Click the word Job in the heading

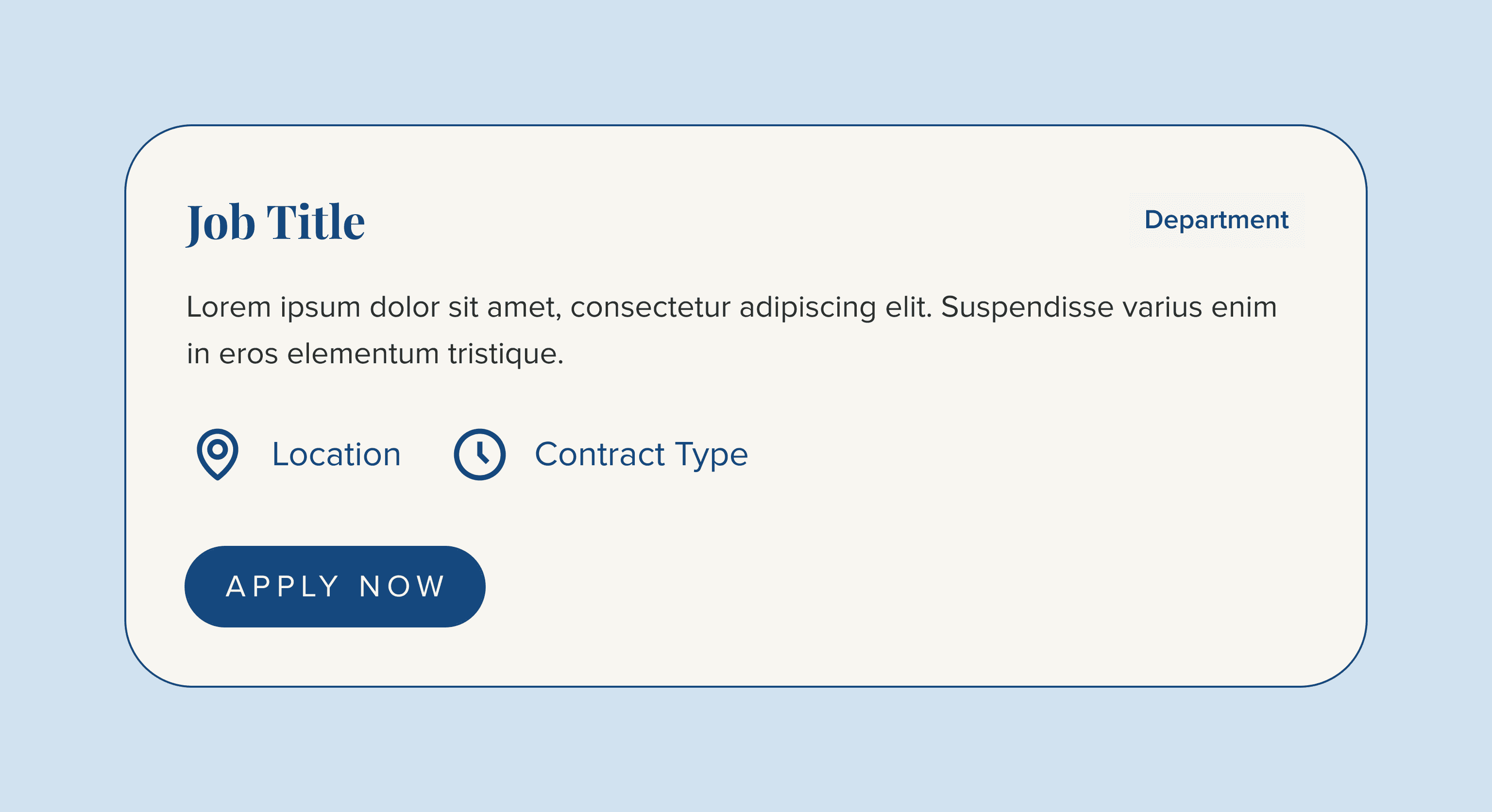click(220, 223)
